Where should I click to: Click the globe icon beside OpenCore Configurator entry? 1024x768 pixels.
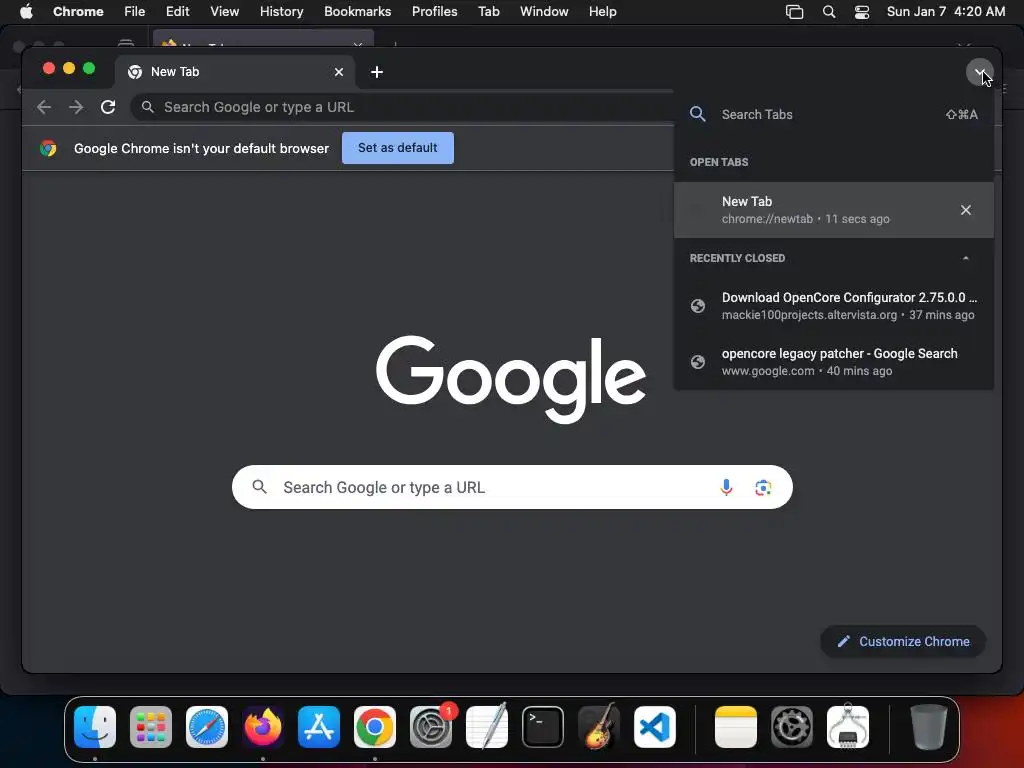[697, 306]
